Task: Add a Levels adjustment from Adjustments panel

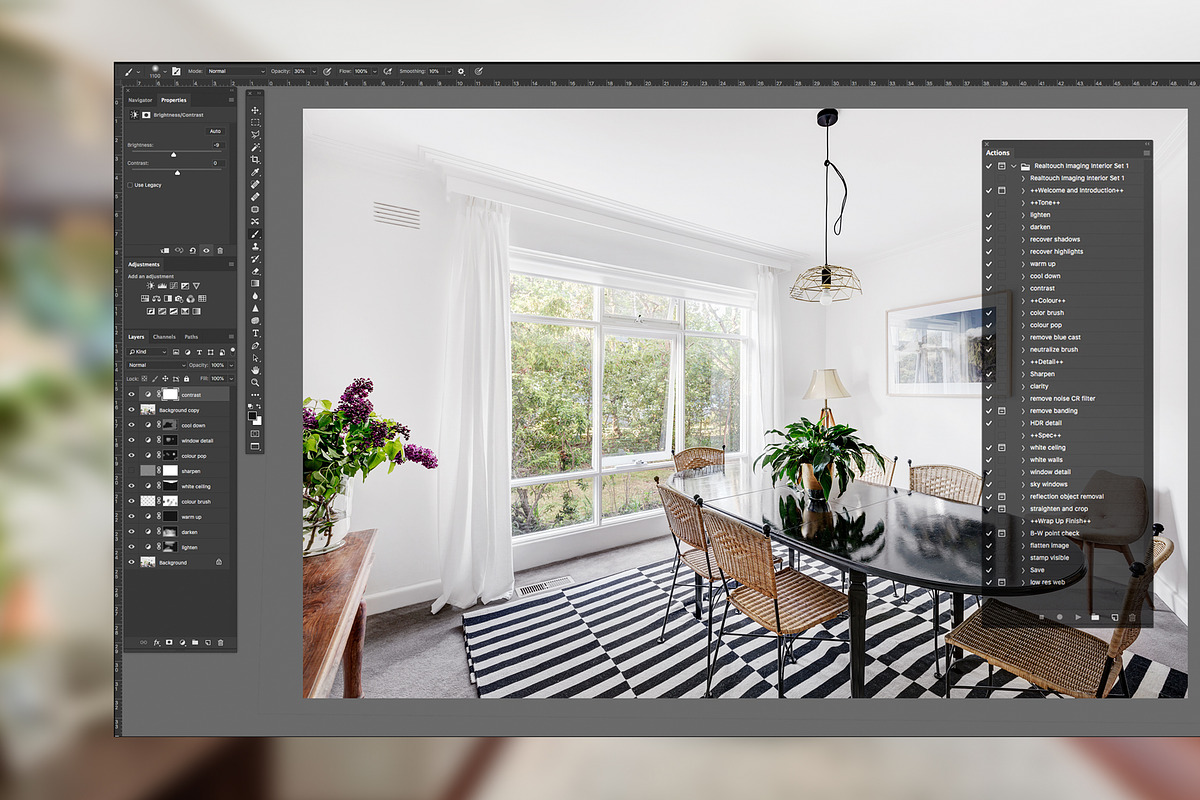Action: (x=162, y=286)
